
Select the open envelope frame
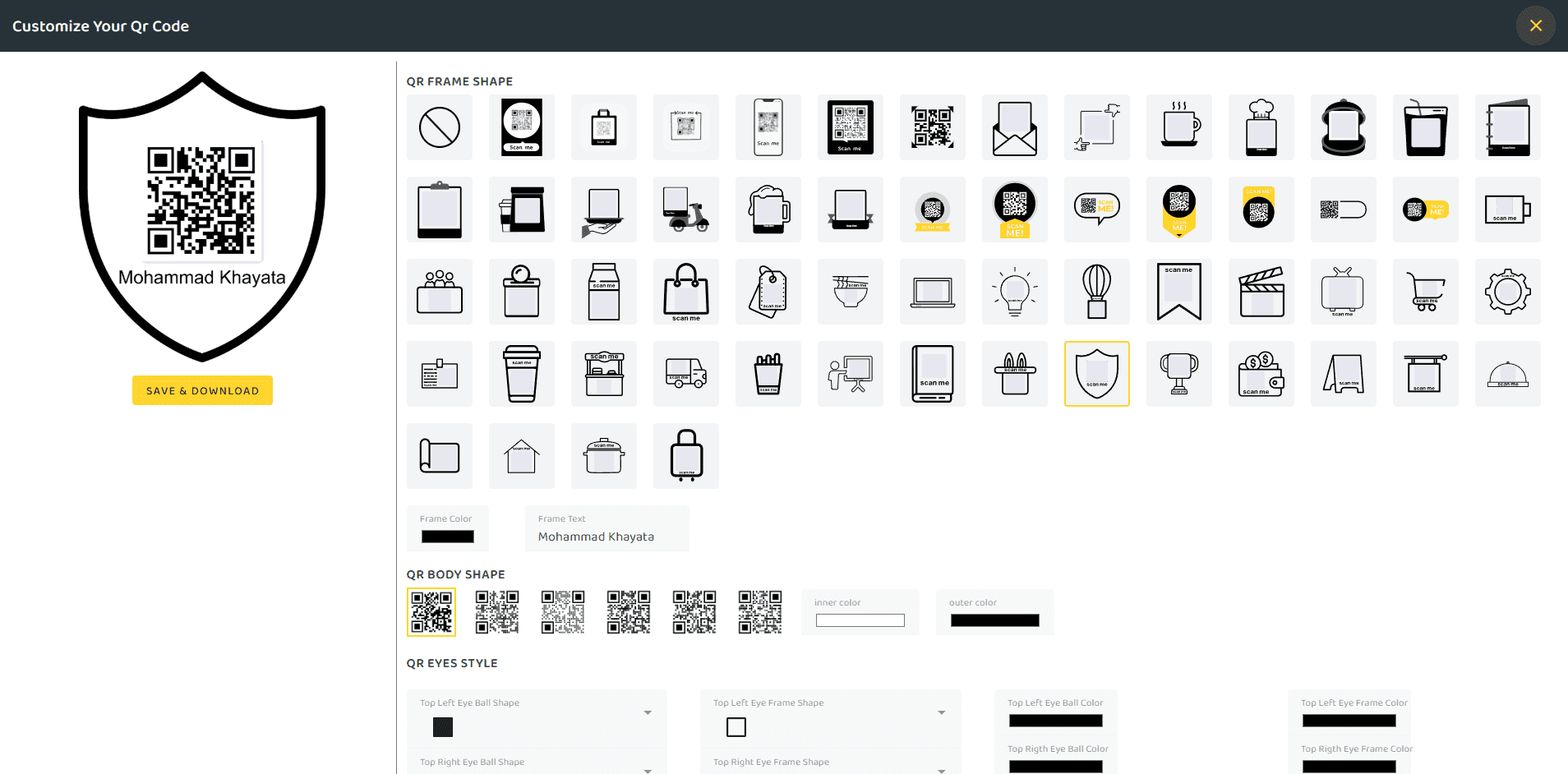pyautogui.click(x=1015, y=127)
